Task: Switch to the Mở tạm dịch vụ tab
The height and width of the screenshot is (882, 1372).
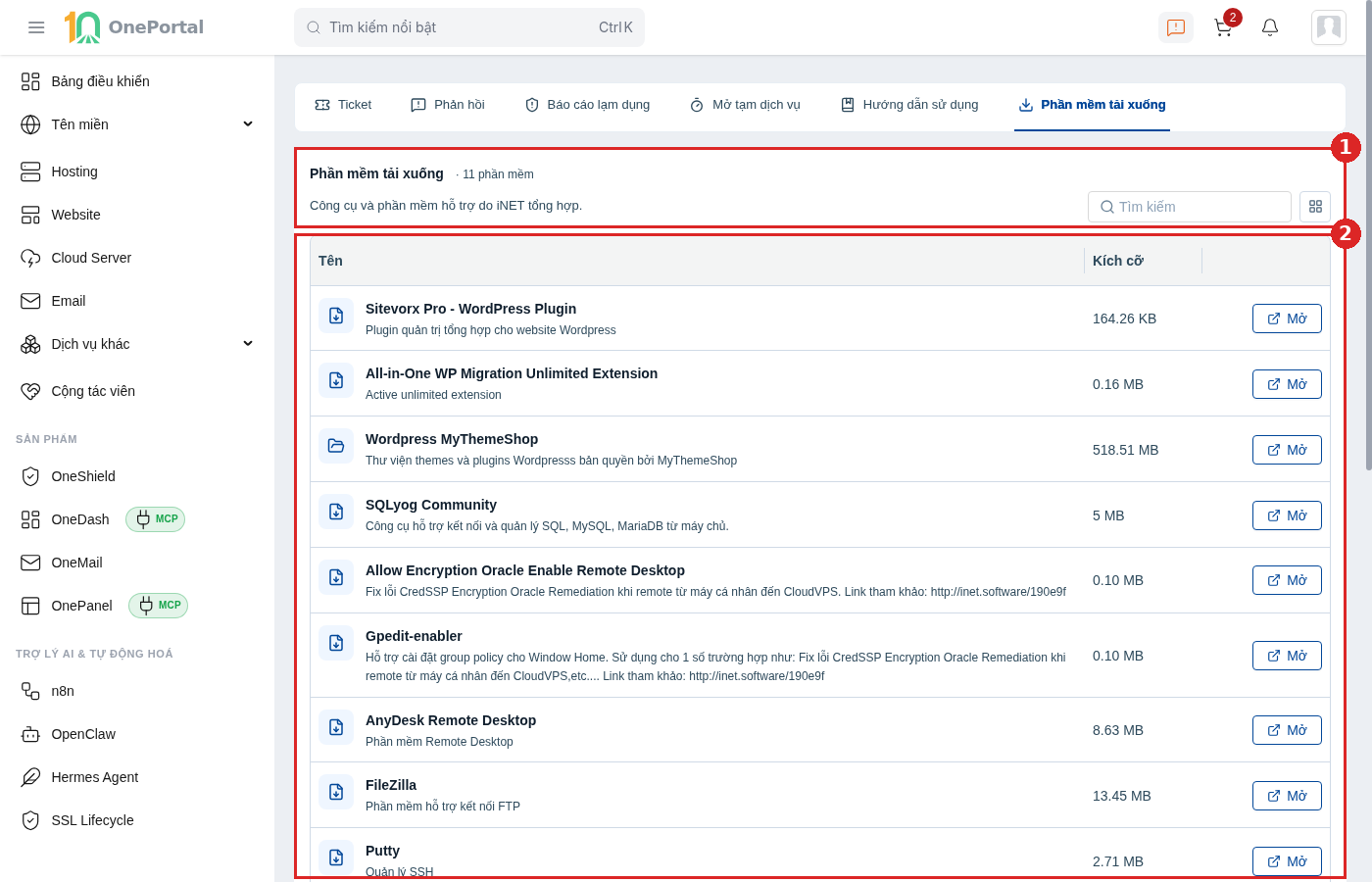Action: [746, 105]
